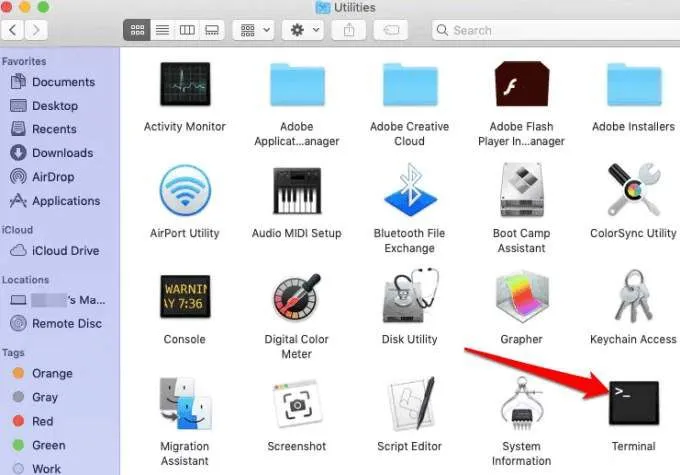This screenshot has height=475, width=680.
Task: Open iCloud Drive in the sidebar
Action: 60,250
